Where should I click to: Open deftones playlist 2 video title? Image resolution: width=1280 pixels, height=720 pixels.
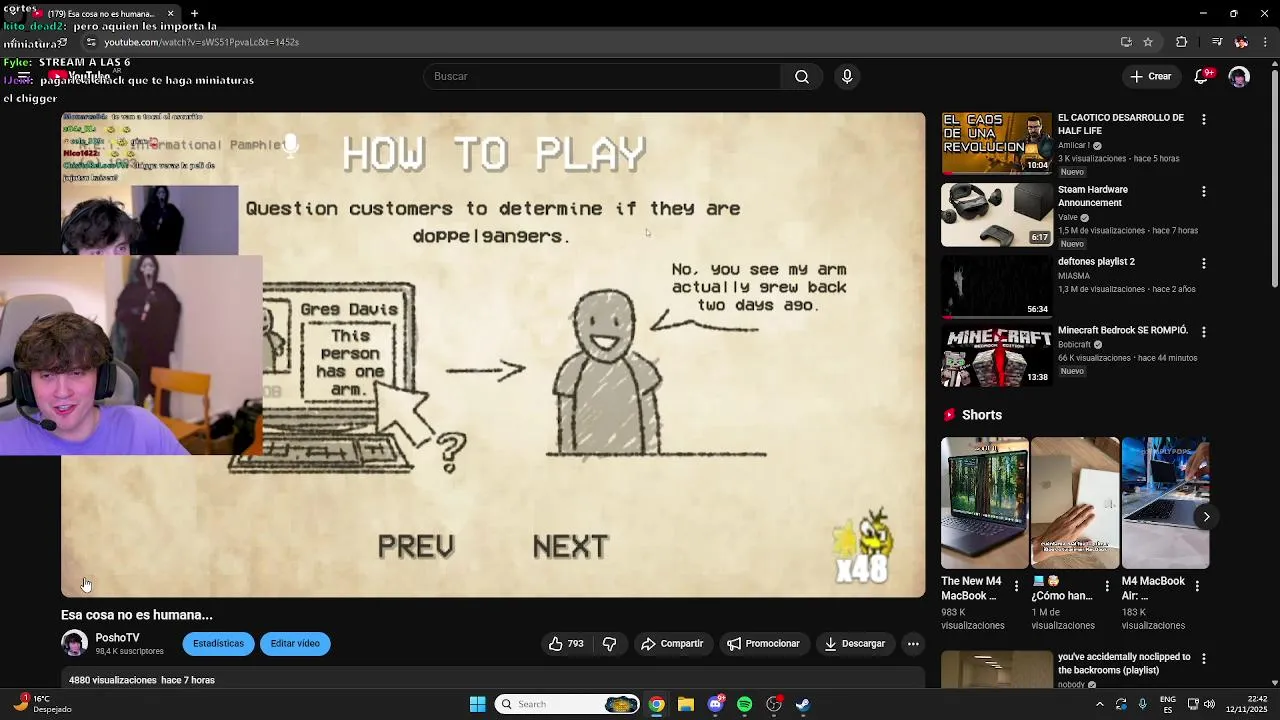(1096, 262)
